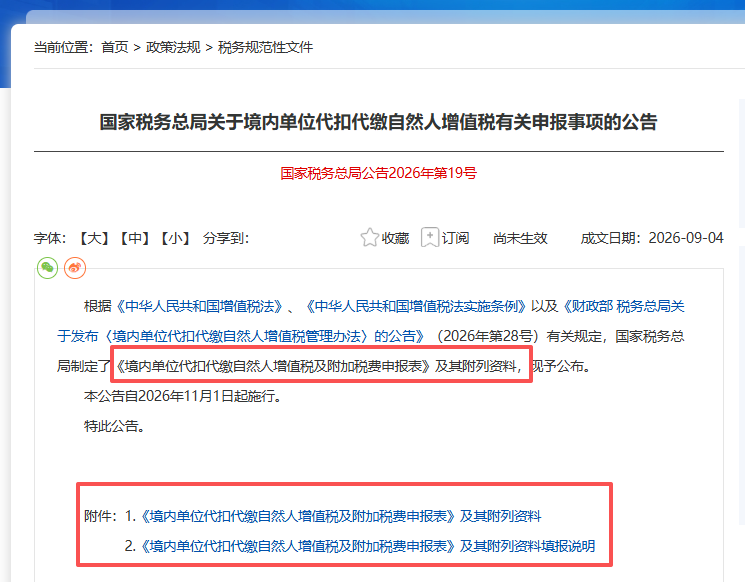This screenshot has width=745, height=582.
Task: Share the announcement to Weibo
Action: coord(75,268)
